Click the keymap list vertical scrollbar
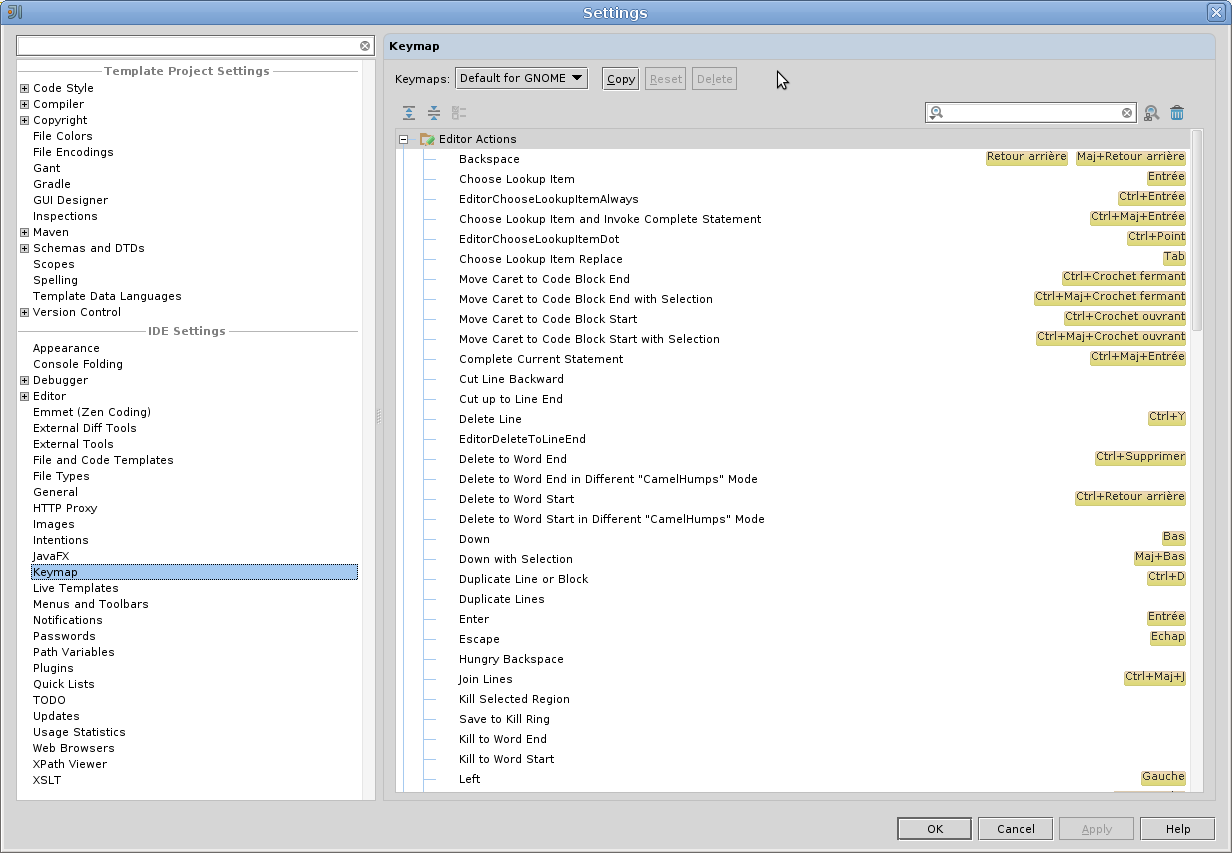Screen dimensions: 1232x853 pos(1197,232)
